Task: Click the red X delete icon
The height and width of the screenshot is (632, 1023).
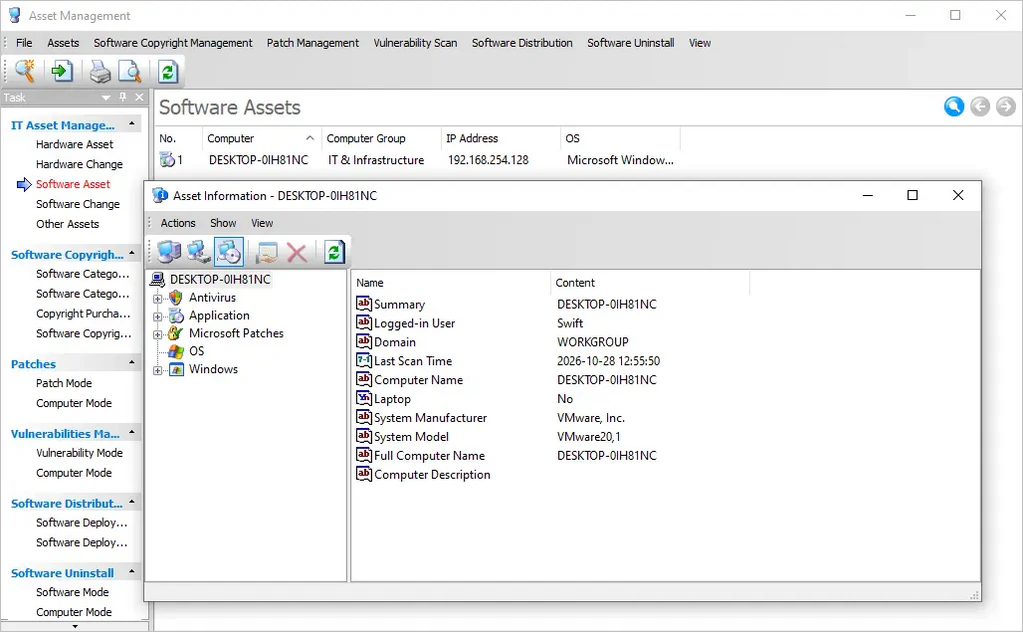Action: (x=297, y=252)
